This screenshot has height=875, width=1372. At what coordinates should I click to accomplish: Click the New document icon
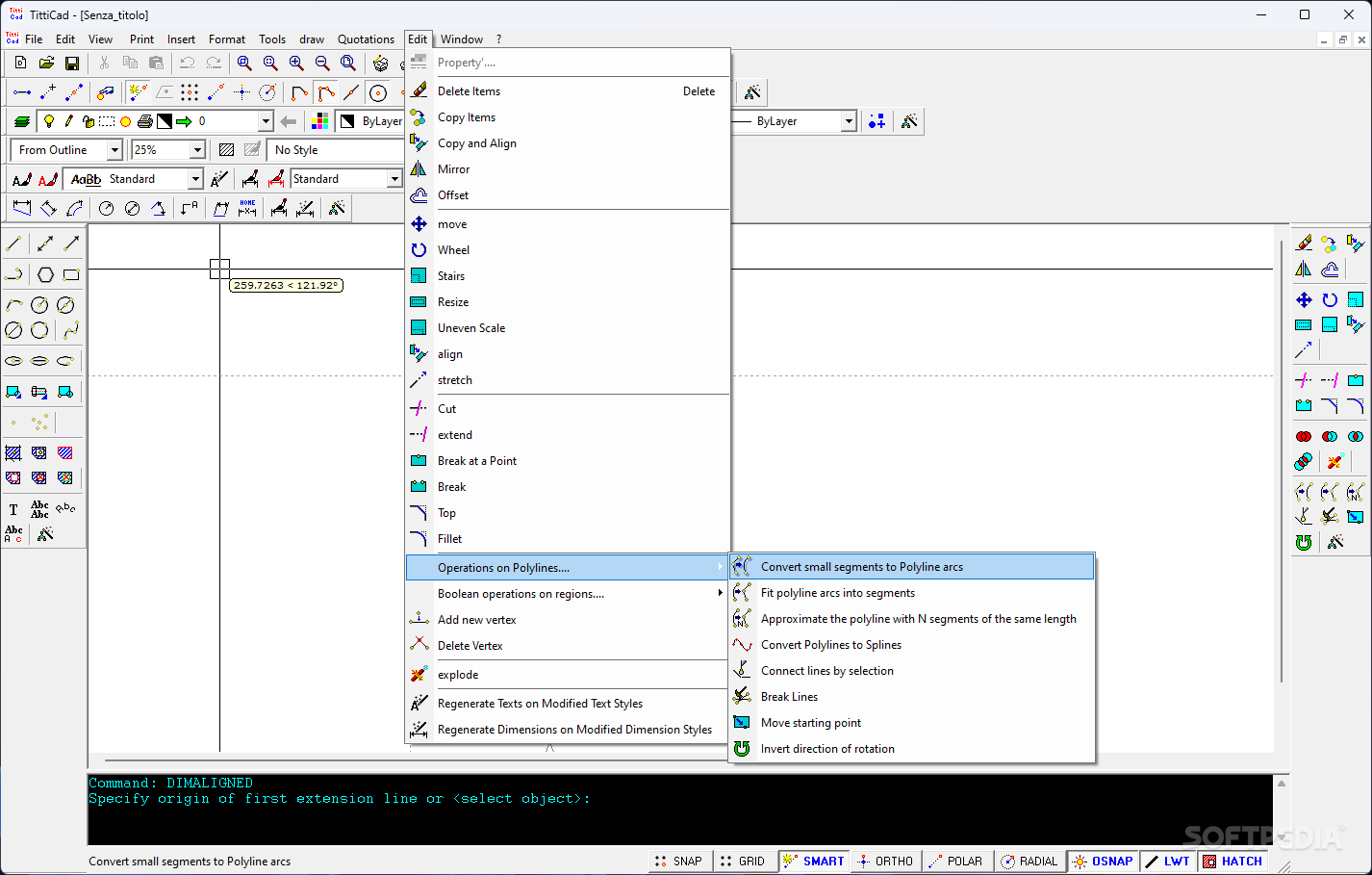(20, 63)
